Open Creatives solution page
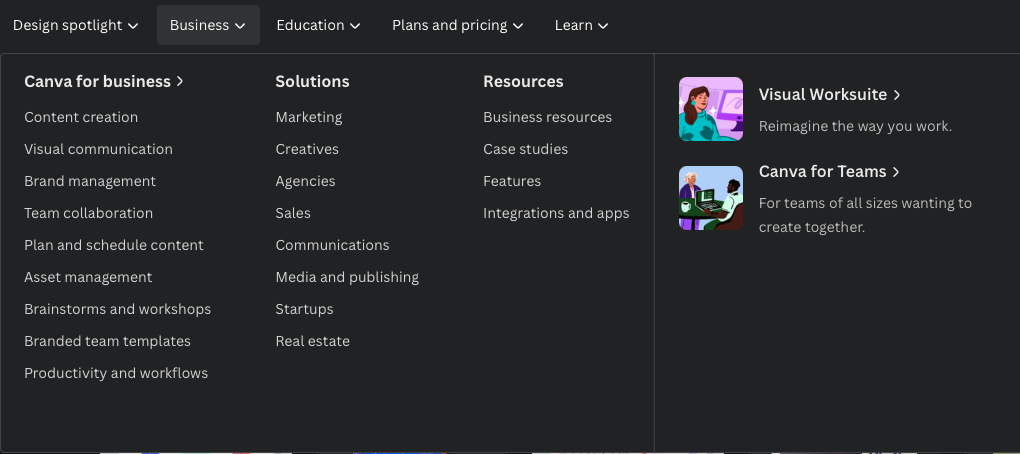Screen dimensions: 1020x454 [307, 149]
